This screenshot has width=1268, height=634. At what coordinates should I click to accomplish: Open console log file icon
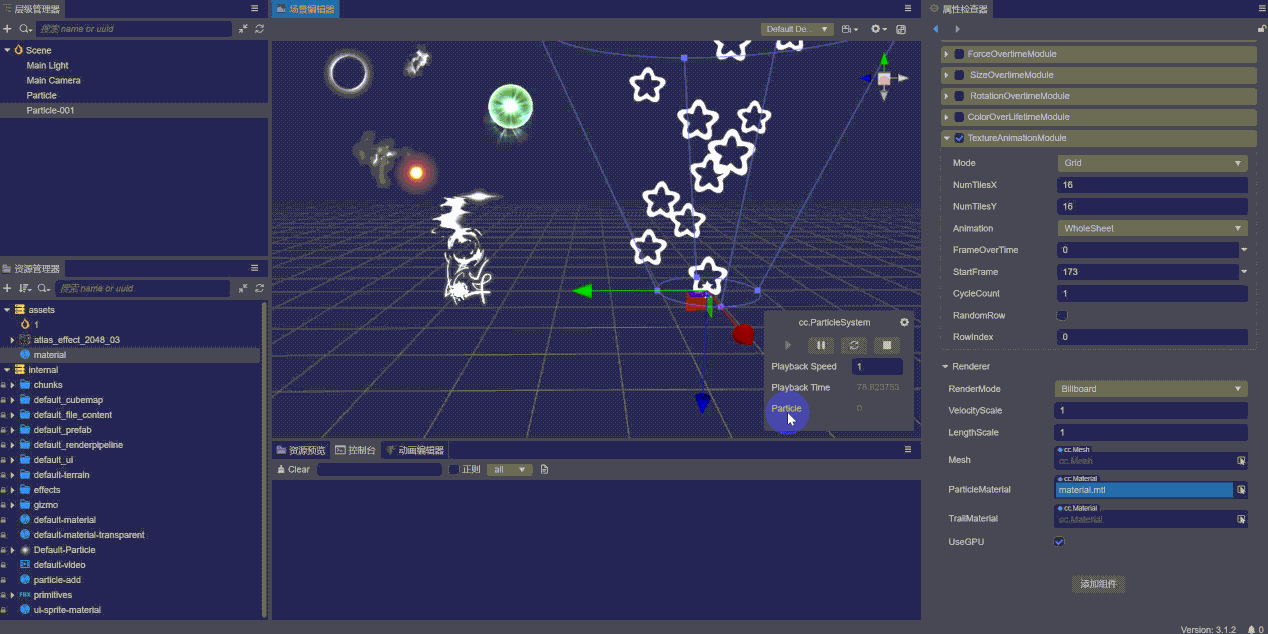pos(544,469)
